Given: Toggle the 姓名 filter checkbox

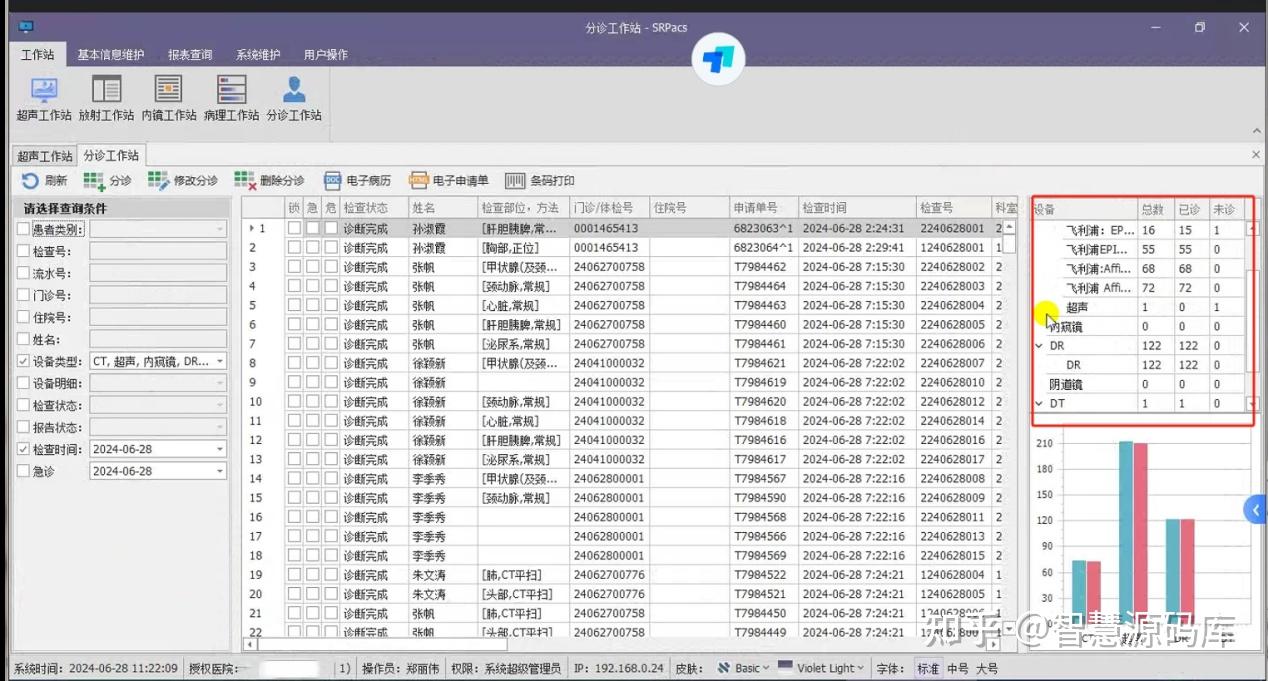Looking at the screenshot, I should [x=24, y=339].
